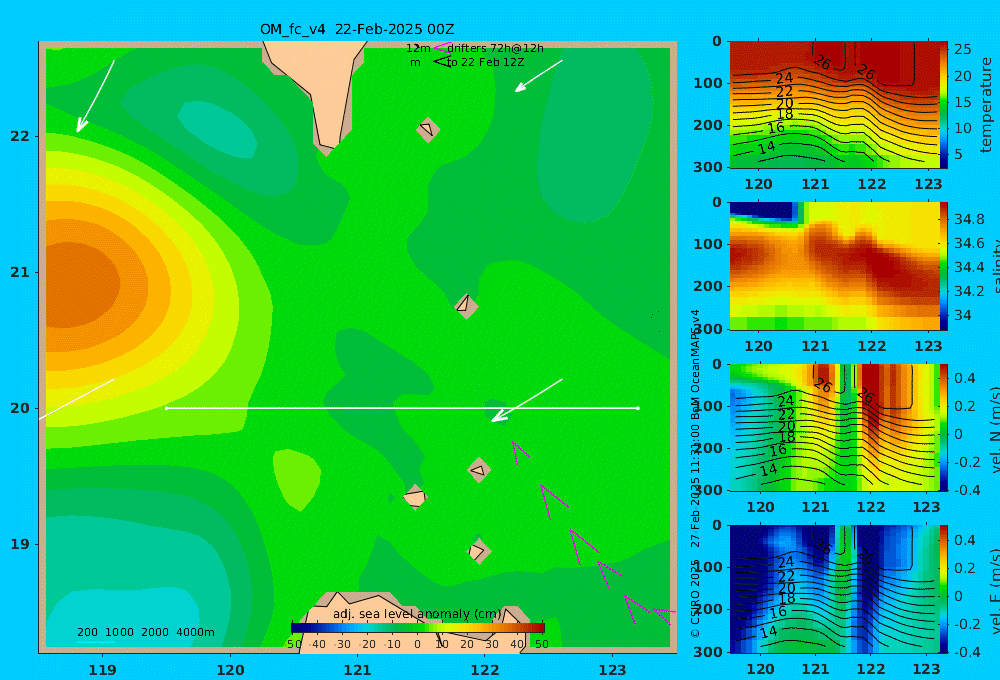Click latitude label 21 on the main map
This screenshot has width=1000, height=680.
tap(19, 272)
